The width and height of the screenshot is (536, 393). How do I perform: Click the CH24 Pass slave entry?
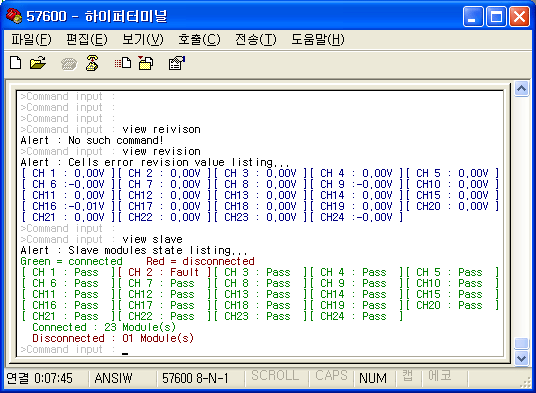[x=356, y=316]
